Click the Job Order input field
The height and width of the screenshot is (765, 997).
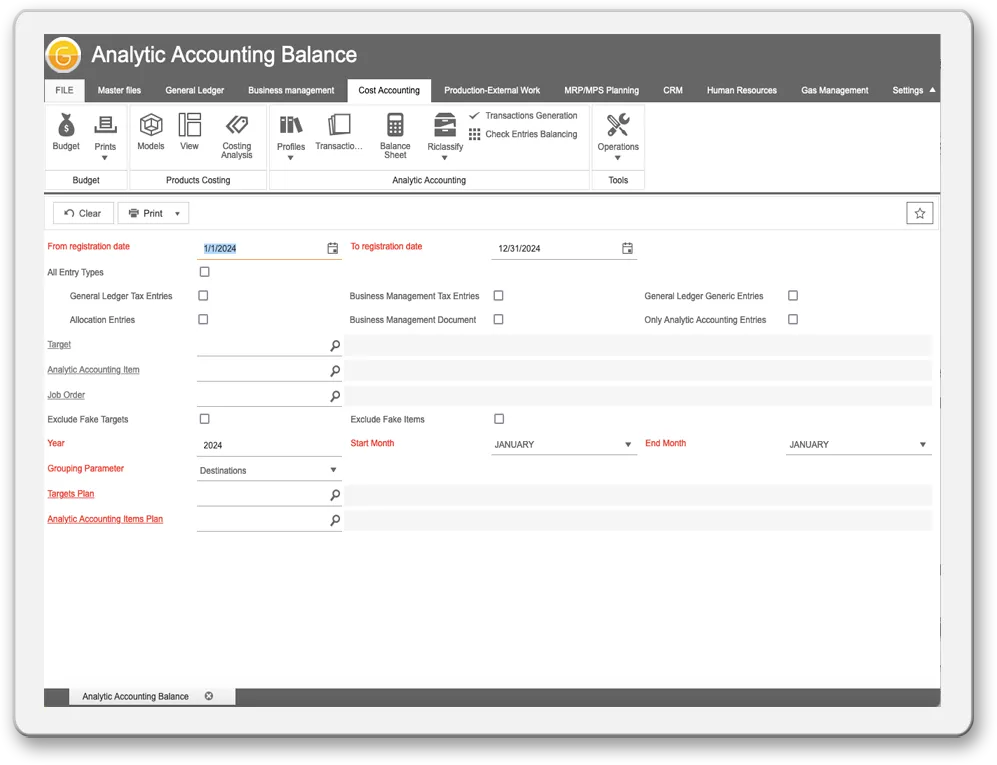pyautogui.click(x=262, y=396)
